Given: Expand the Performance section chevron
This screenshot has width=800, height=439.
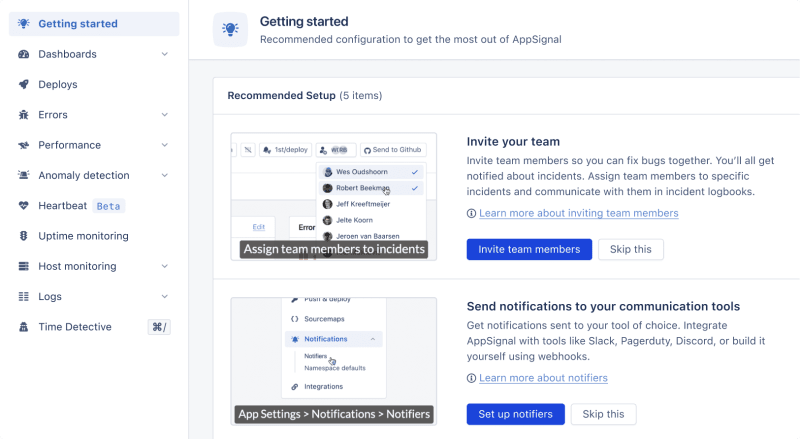Looking at the screenshot, I should (x=164, y=145).
